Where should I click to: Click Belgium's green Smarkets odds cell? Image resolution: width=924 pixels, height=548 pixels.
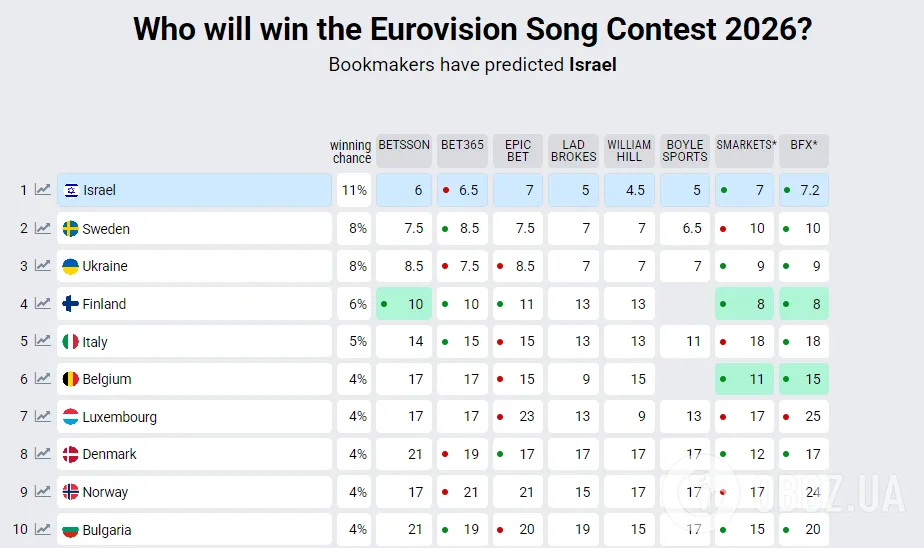point(745,379)
